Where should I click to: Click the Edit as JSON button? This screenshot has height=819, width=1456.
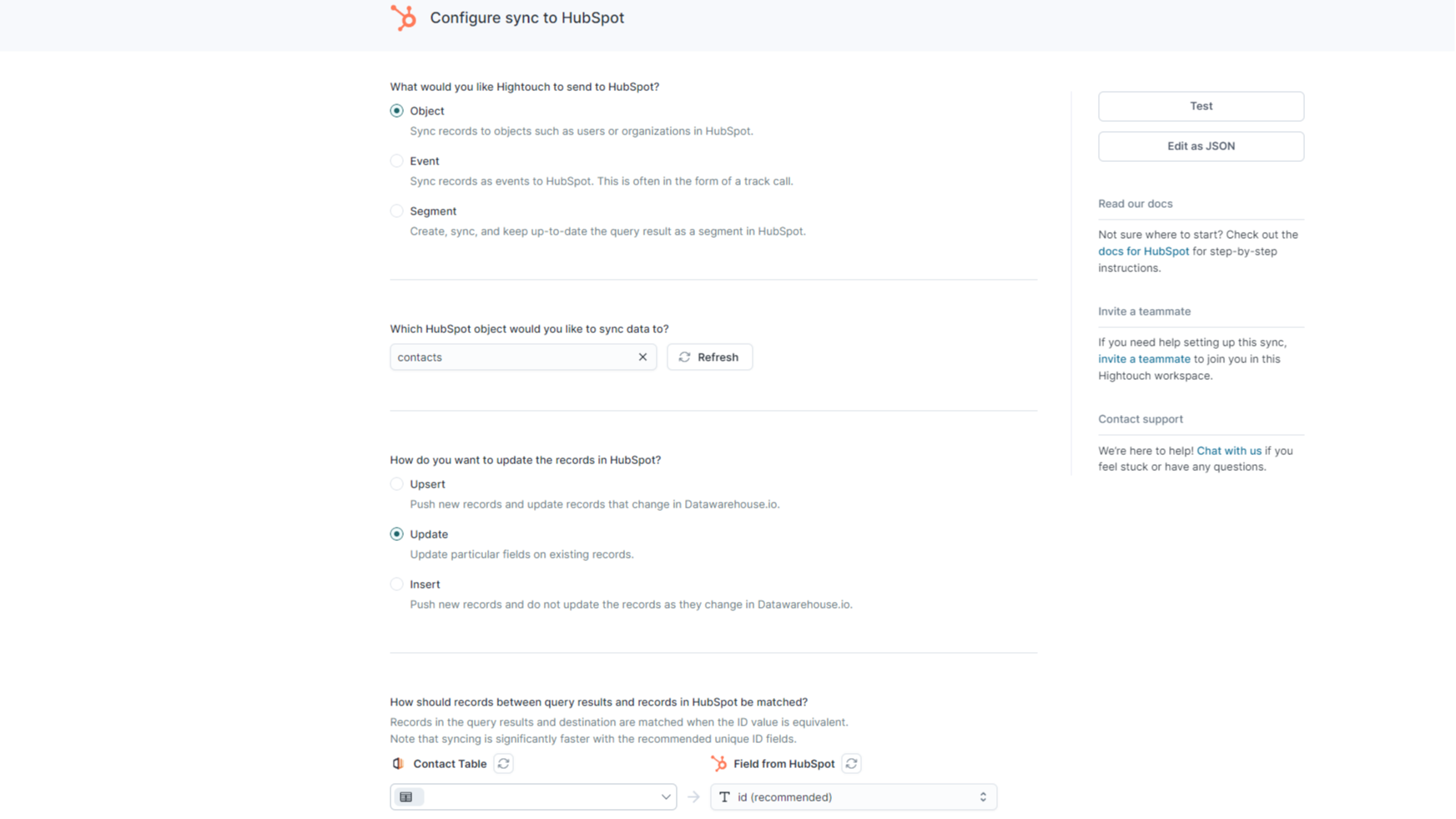[x=1201, y=146]
